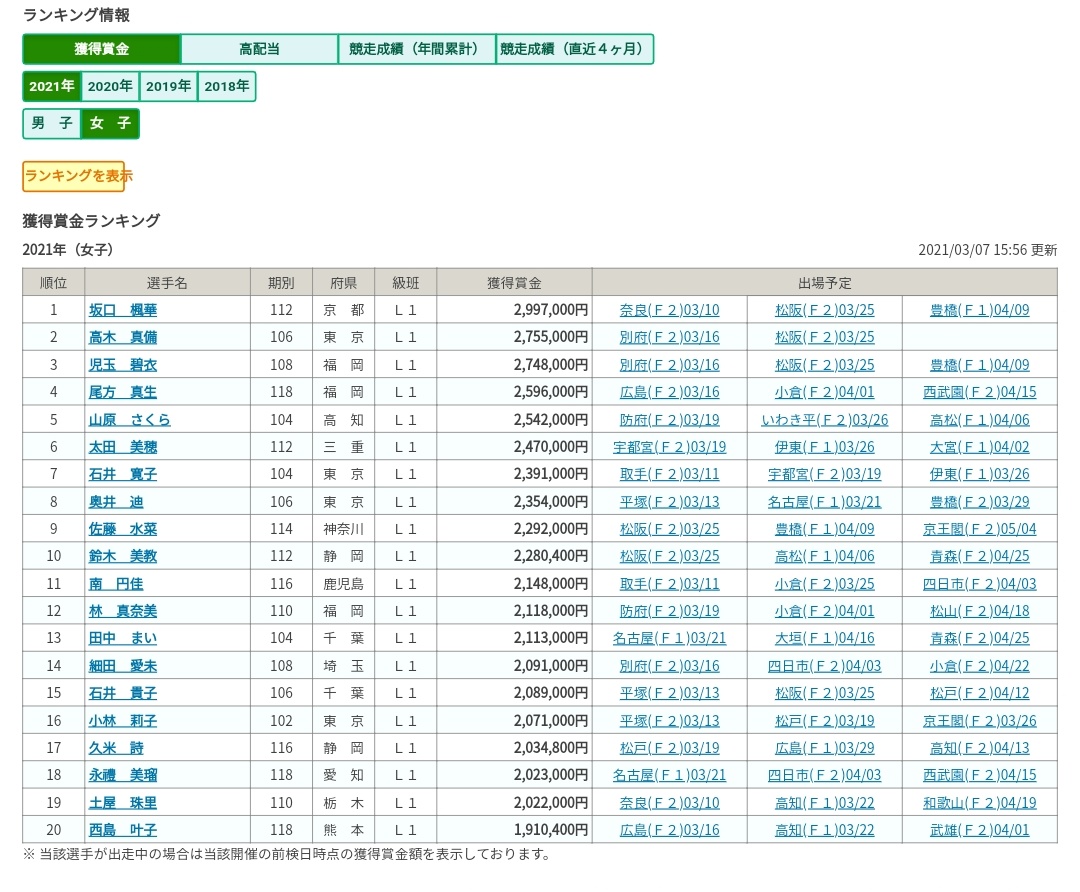Open 松山(F2)04/18 schedule link
Screen dimensions: 1080x892
(x=979, y=611)
